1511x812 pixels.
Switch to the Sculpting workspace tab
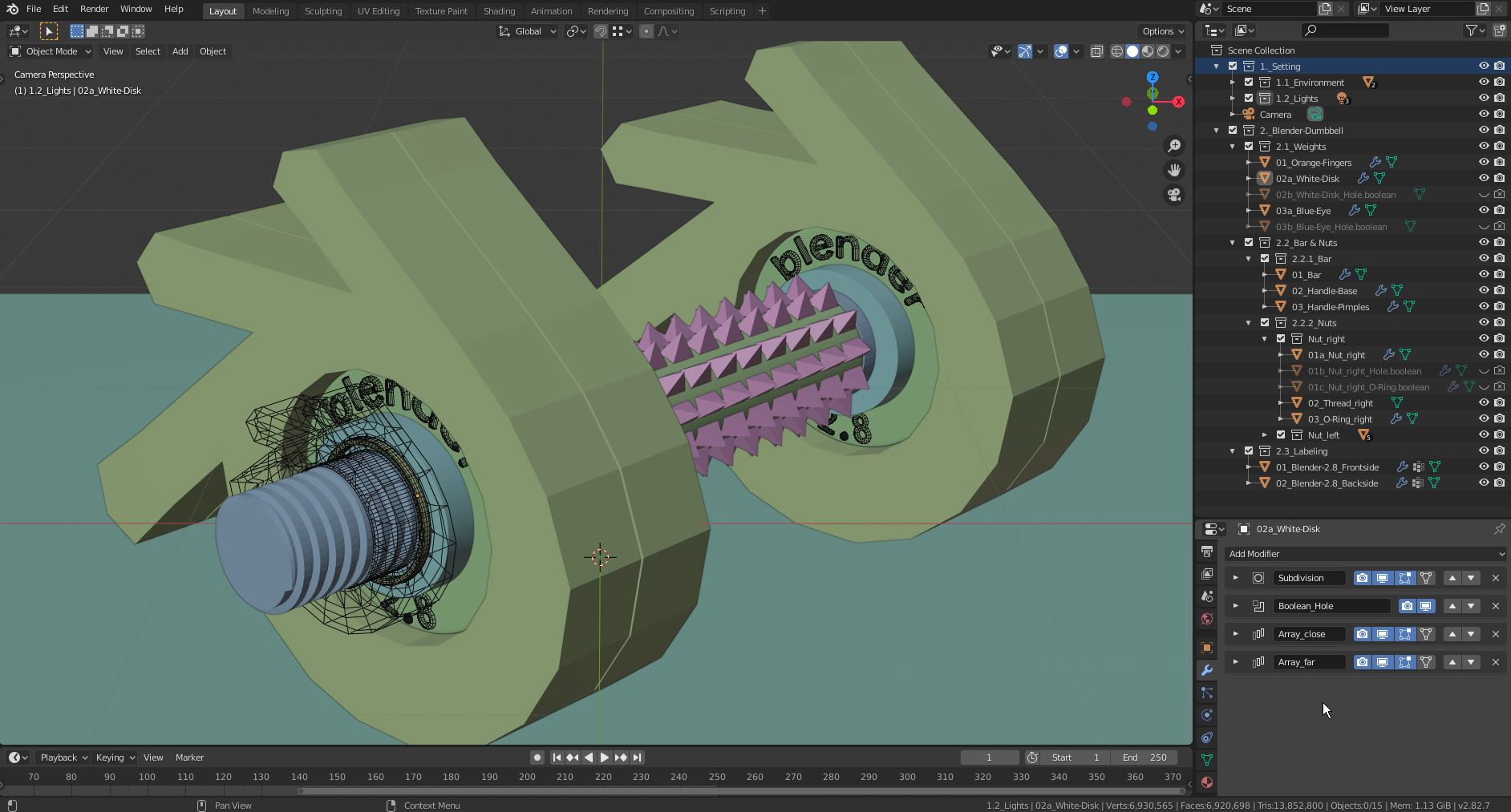pos(322,11)
